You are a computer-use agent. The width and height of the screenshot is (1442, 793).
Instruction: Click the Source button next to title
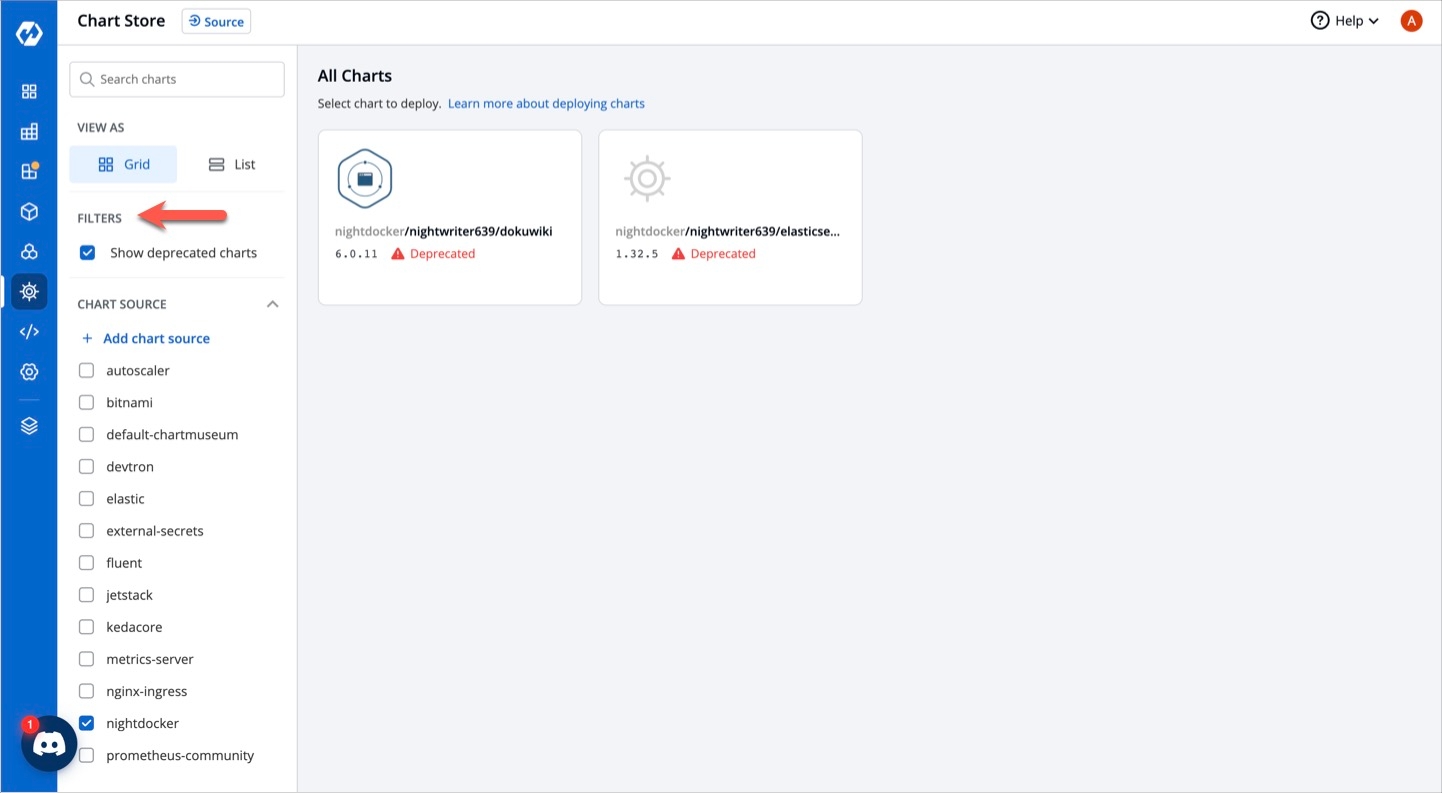pos(216,22)
